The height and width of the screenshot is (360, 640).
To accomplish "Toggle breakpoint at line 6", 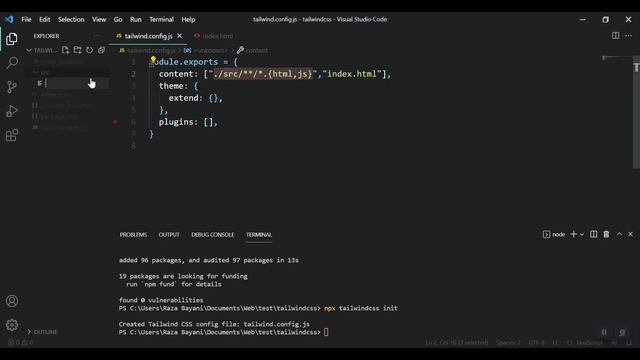I will [x=116, y=122].
